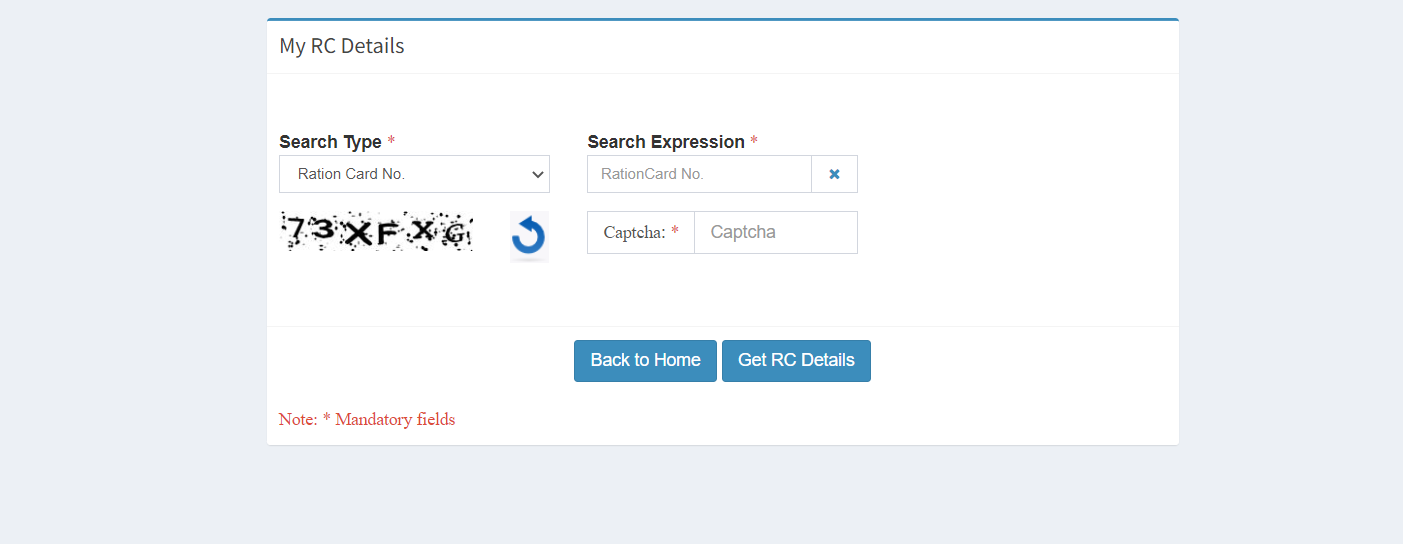Click the asterisk in the Captcha label
The height and width of the screenshot is (544, 1403).
pos(675,232)
